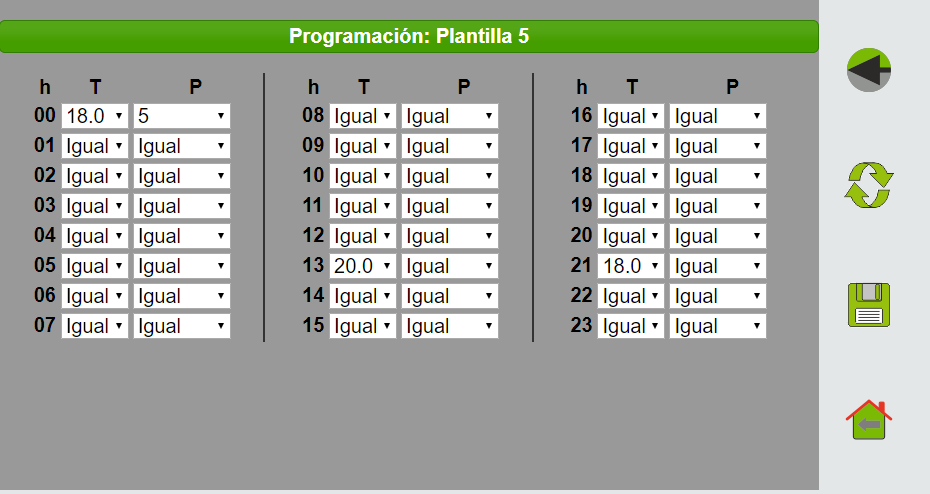Open the P dropdown for hour 21
Viewport: 930px width, 494px height.
click(718, 266)
